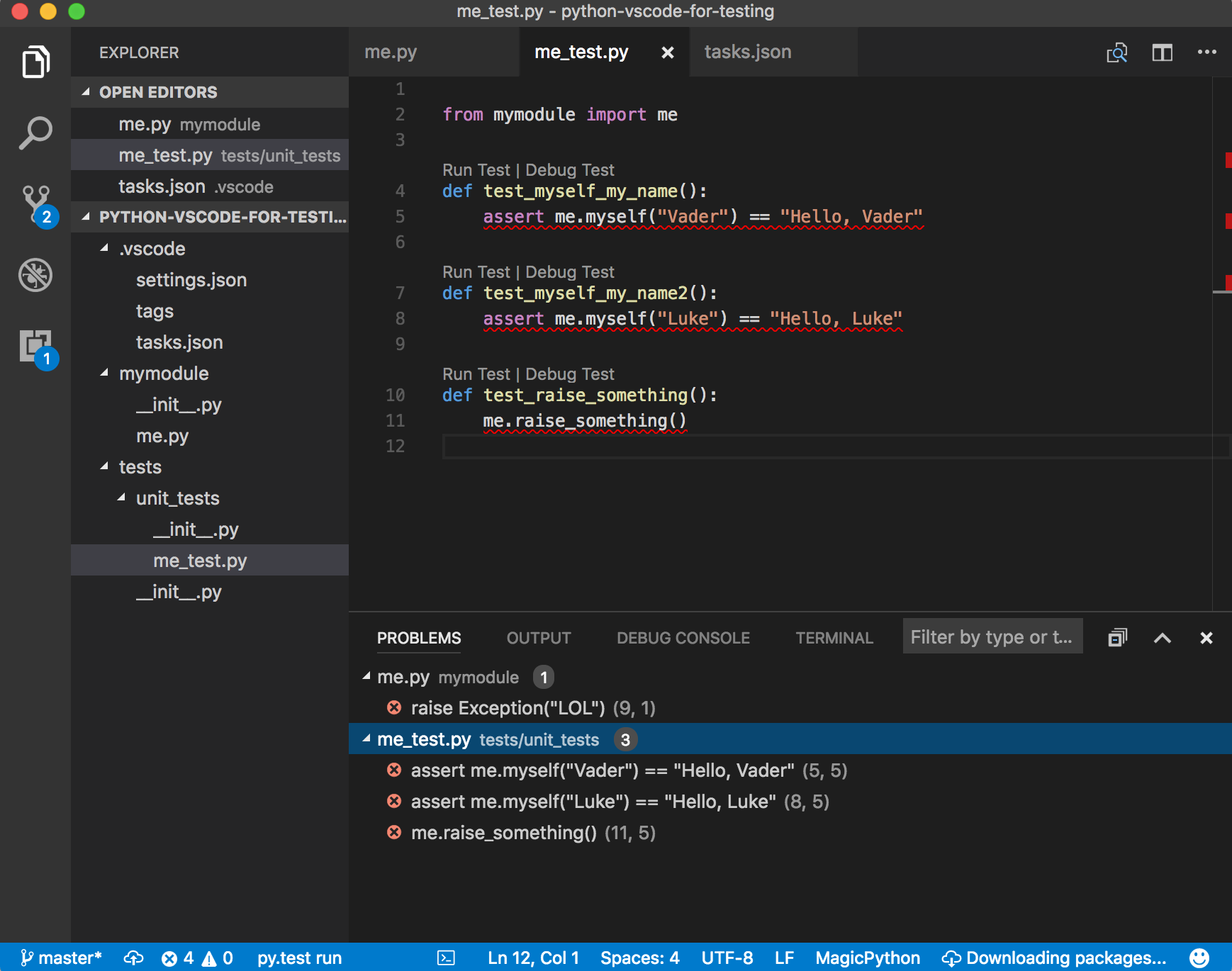
Task: Click the error icon beside me.raise_something()
Action: 394,832
